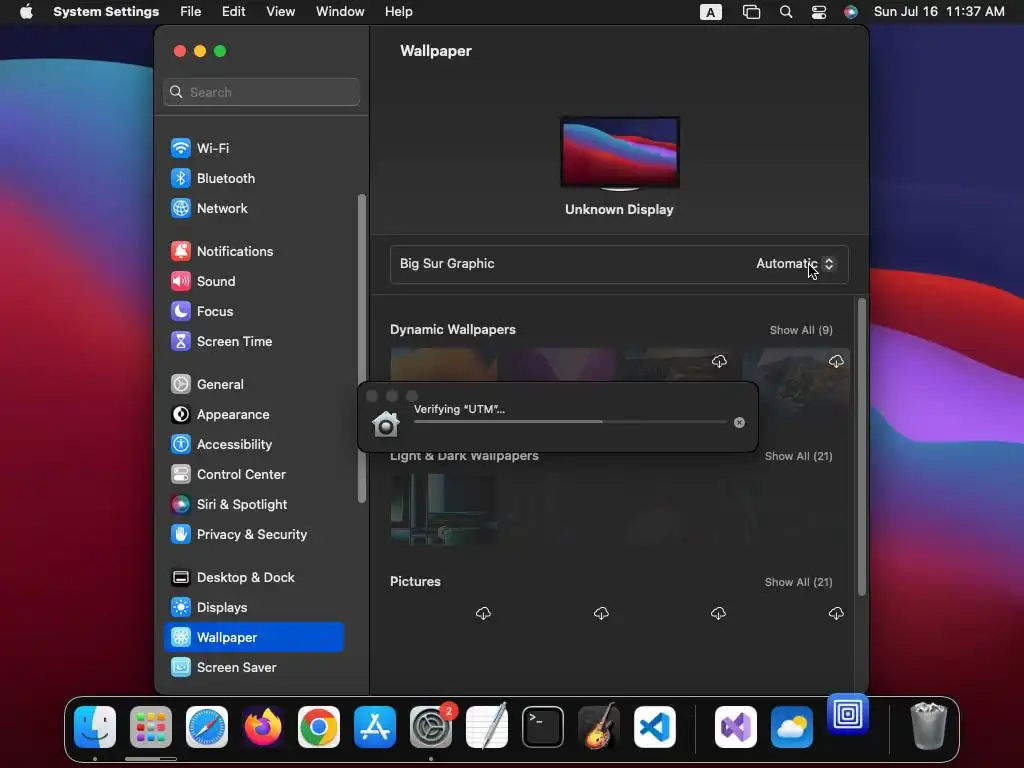
Task: Select Wallpaper sidebar item
Action: (253, 637)
